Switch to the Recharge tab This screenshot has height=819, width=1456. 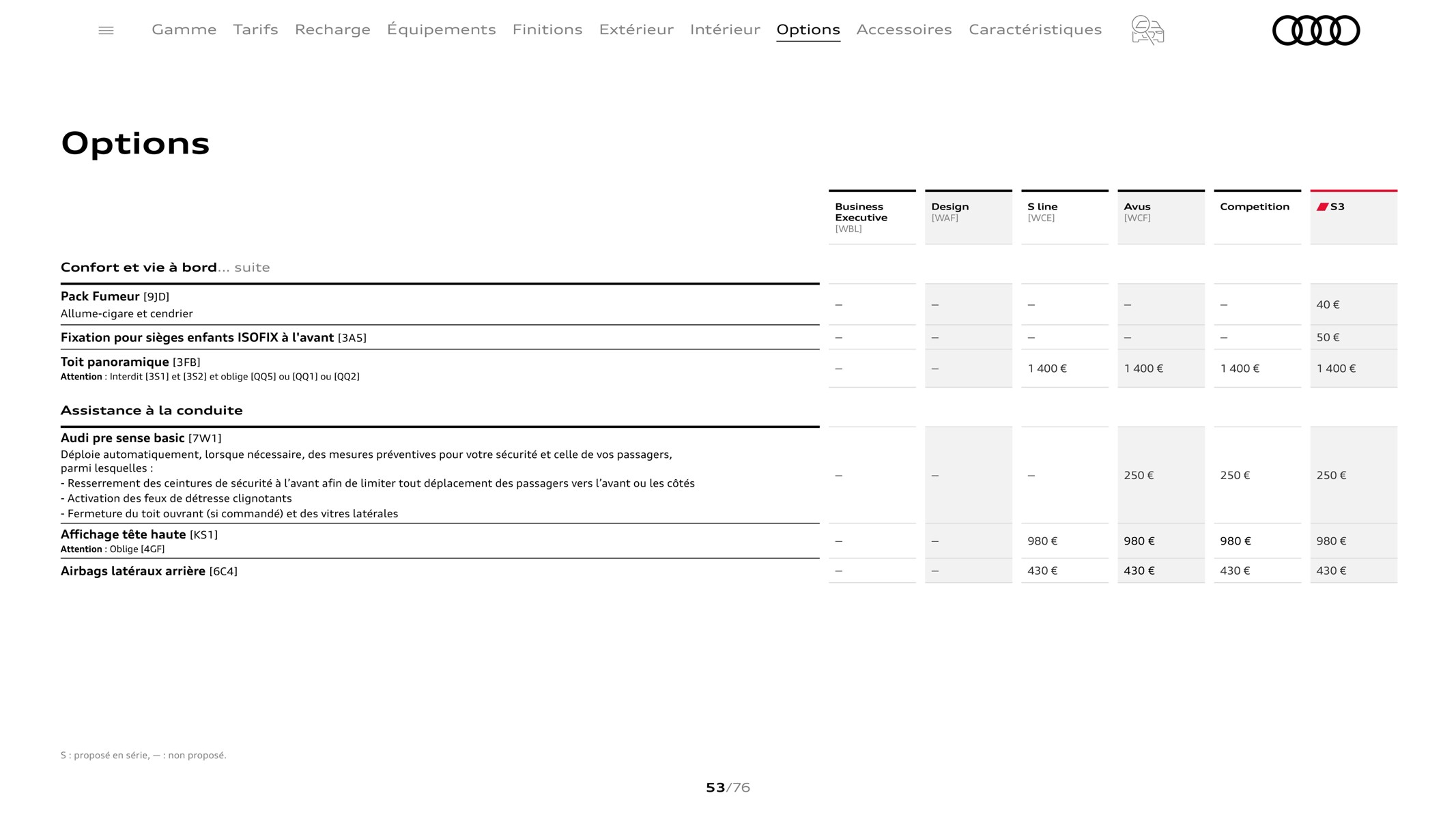332,29
